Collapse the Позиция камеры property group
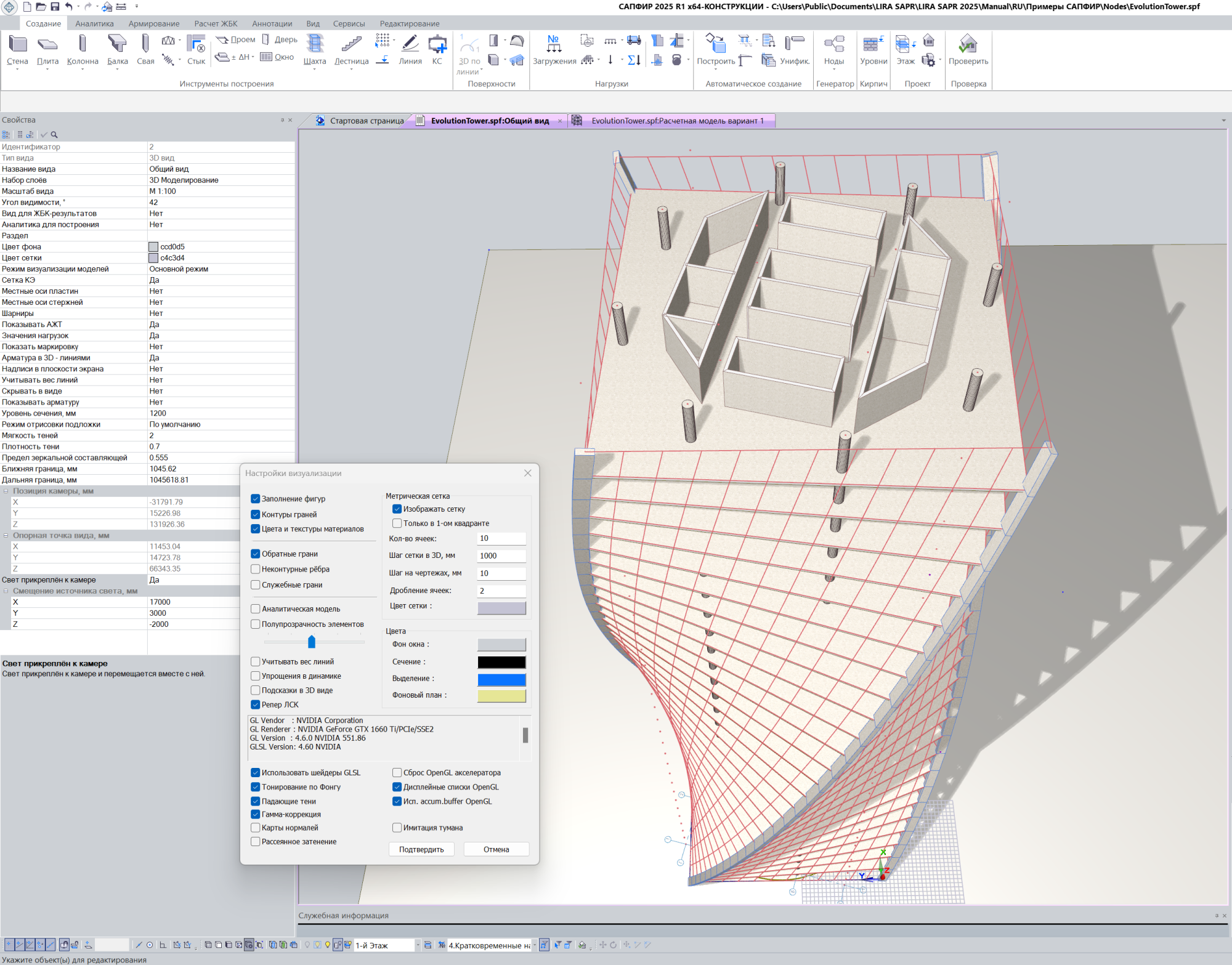The width and height of the screenshot is (1232, 965). [6, 491]
